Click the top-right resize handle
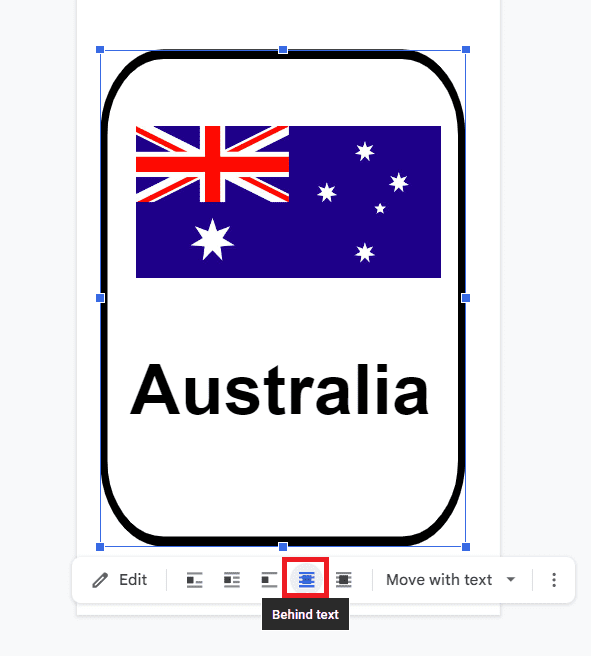This screenshot has height=656, width=591. (x=466, y=50)
